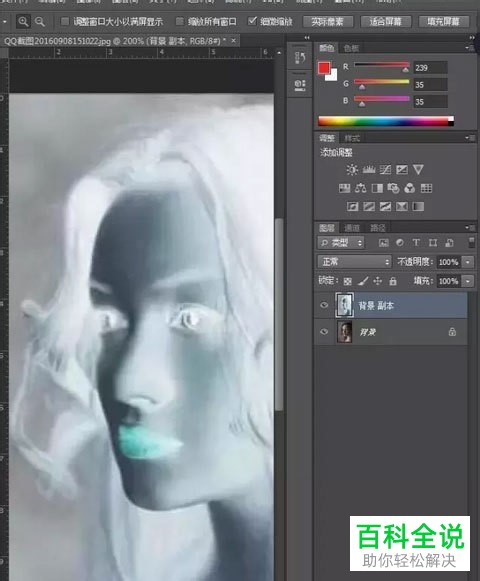Screen dimensions: 480x581
Task: Add a Selective Color adjustment layer
Action: (402, 206)
